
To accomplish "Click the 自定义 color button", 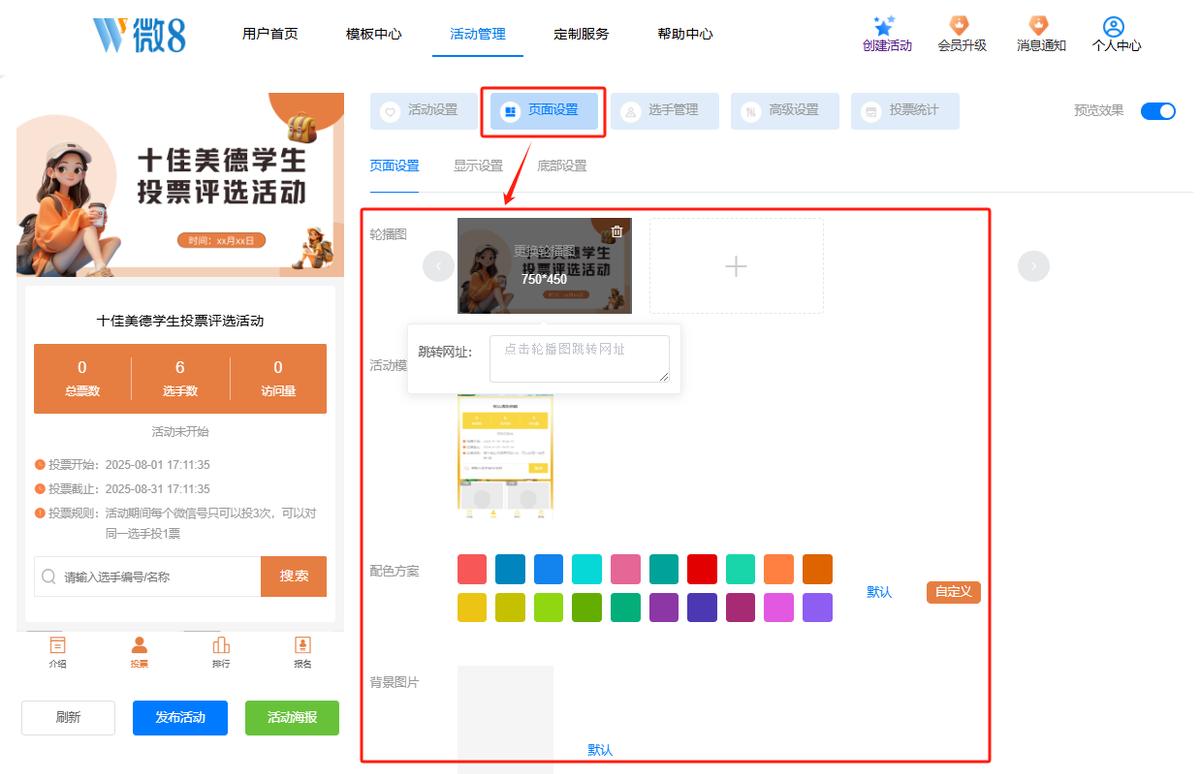I will 954,592.
